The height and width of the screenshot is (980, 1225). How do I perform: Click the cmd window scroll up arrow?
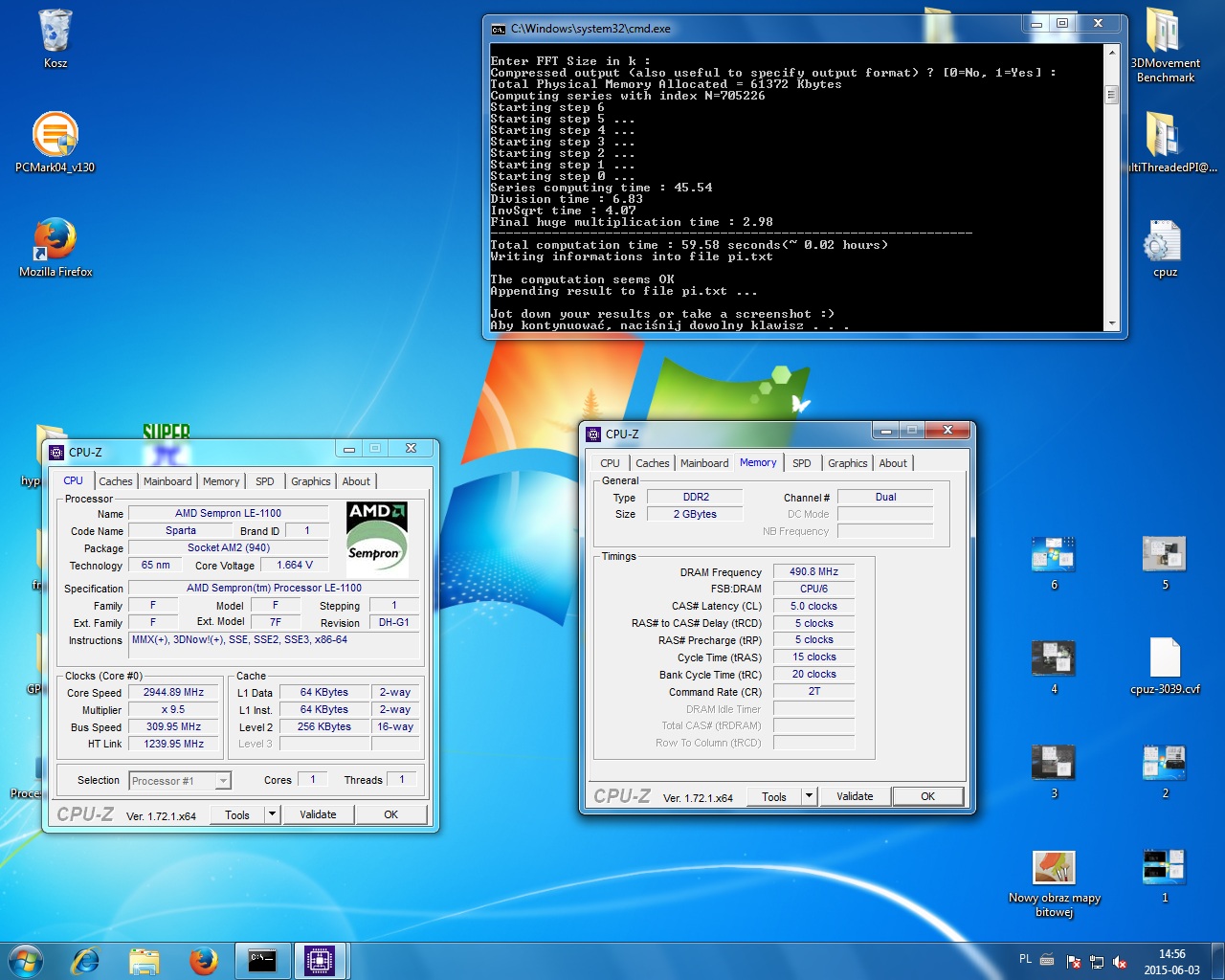pos(1112,51)
